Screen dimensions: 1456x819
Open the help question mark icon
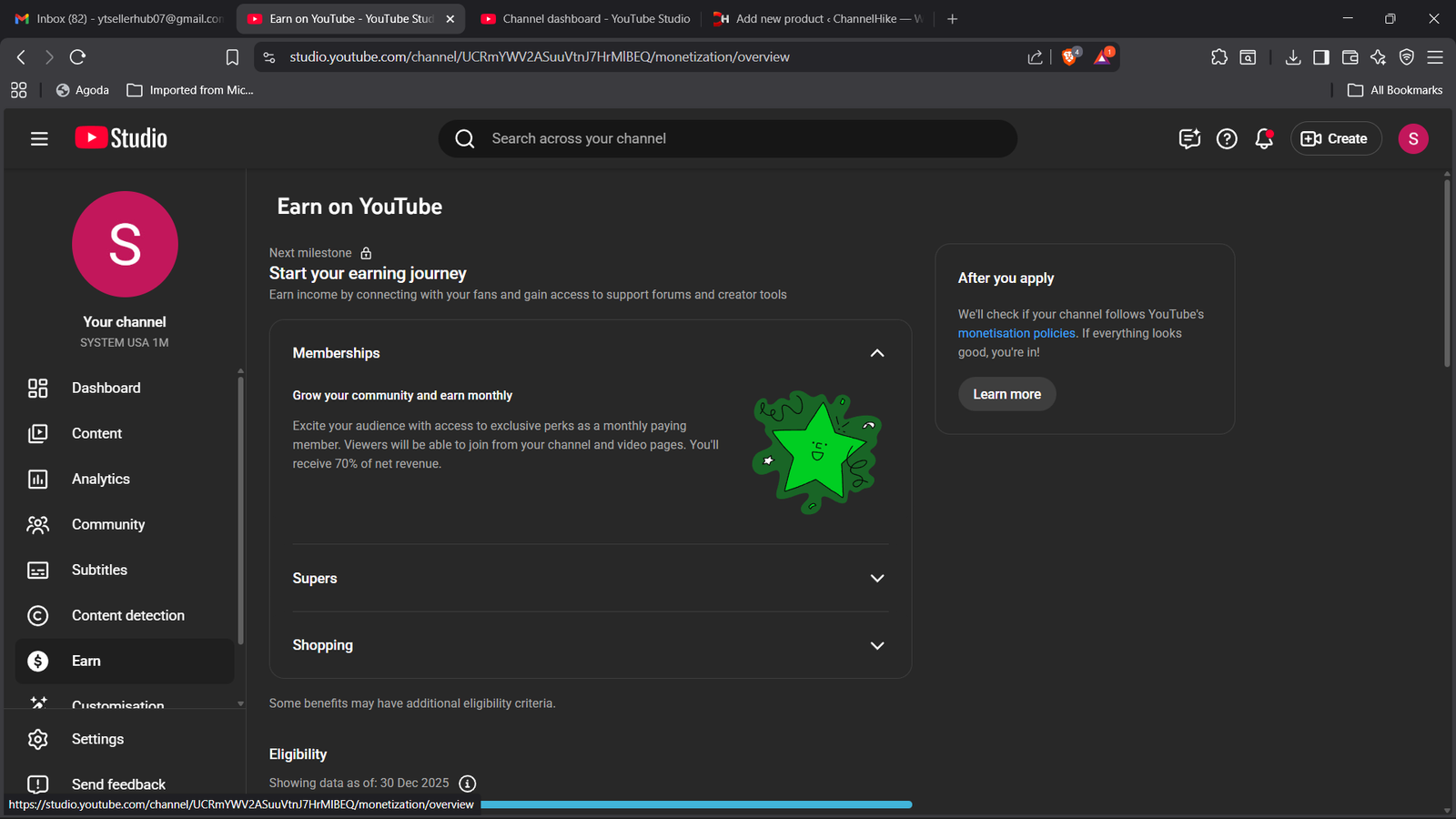tap(1227, 138)
